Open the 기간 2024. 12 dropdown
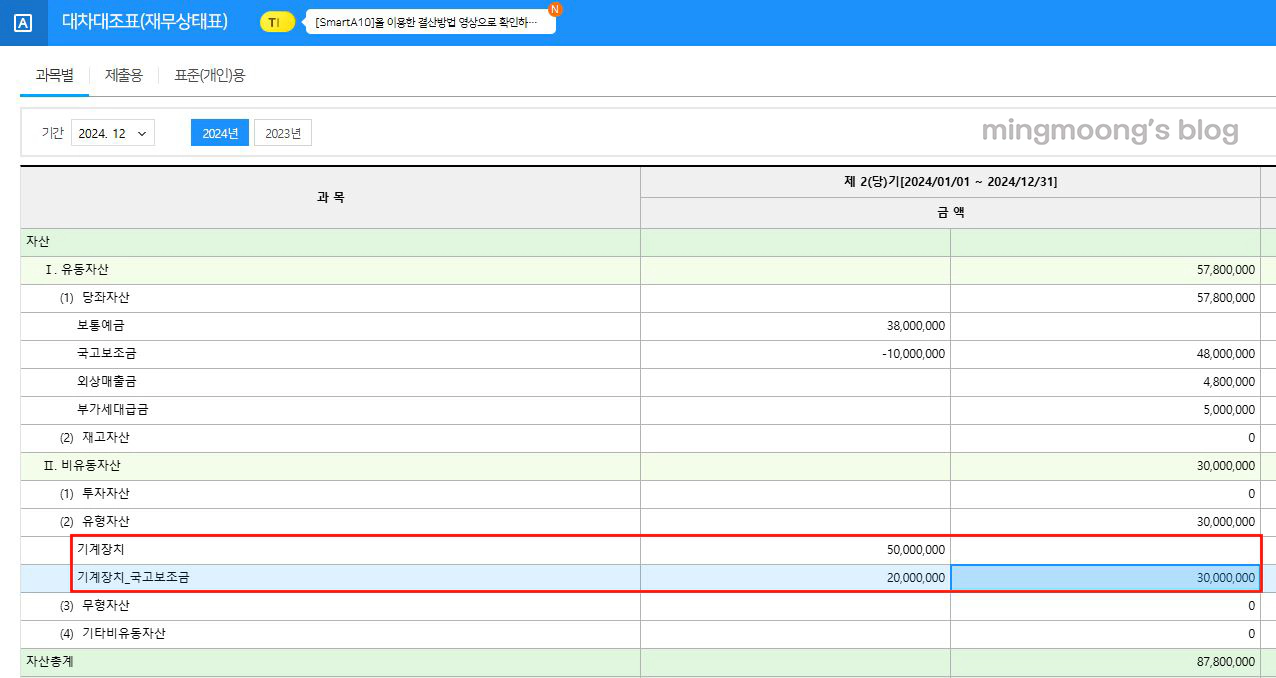 [x=113, y=133]
